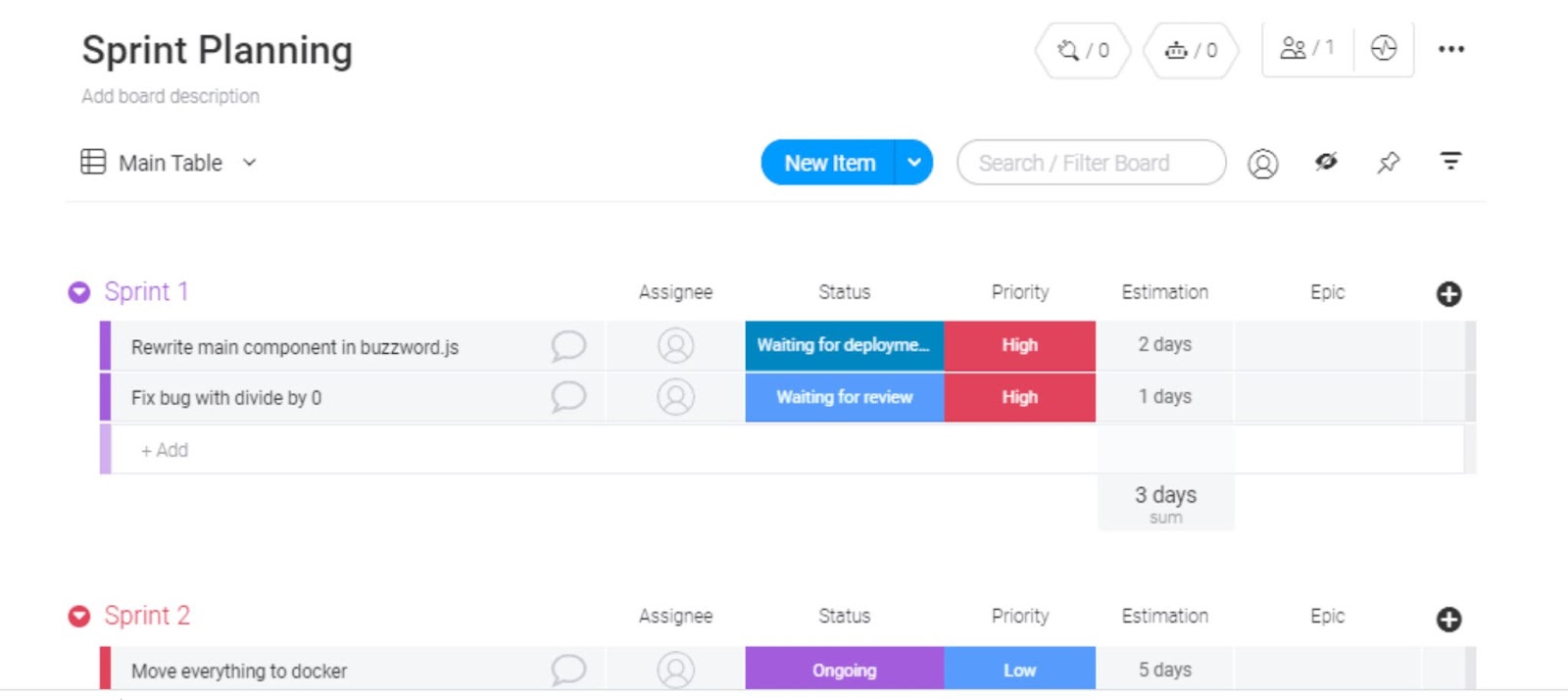Click the Main Table grid icon
1568x700 pixels.
(x=93, y=162)
